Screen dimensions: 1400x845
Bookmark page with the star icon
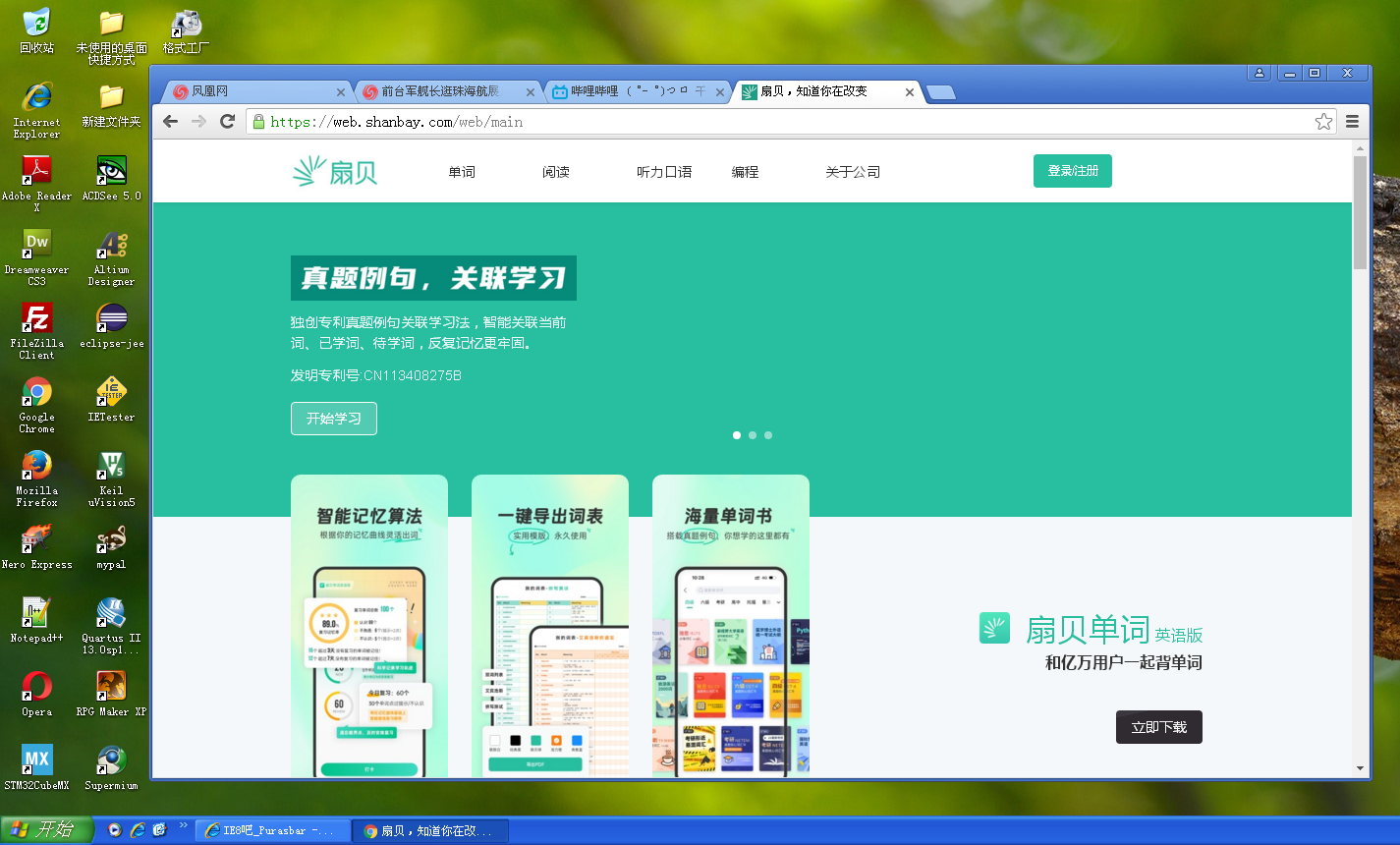click(x=1323, y=121)
